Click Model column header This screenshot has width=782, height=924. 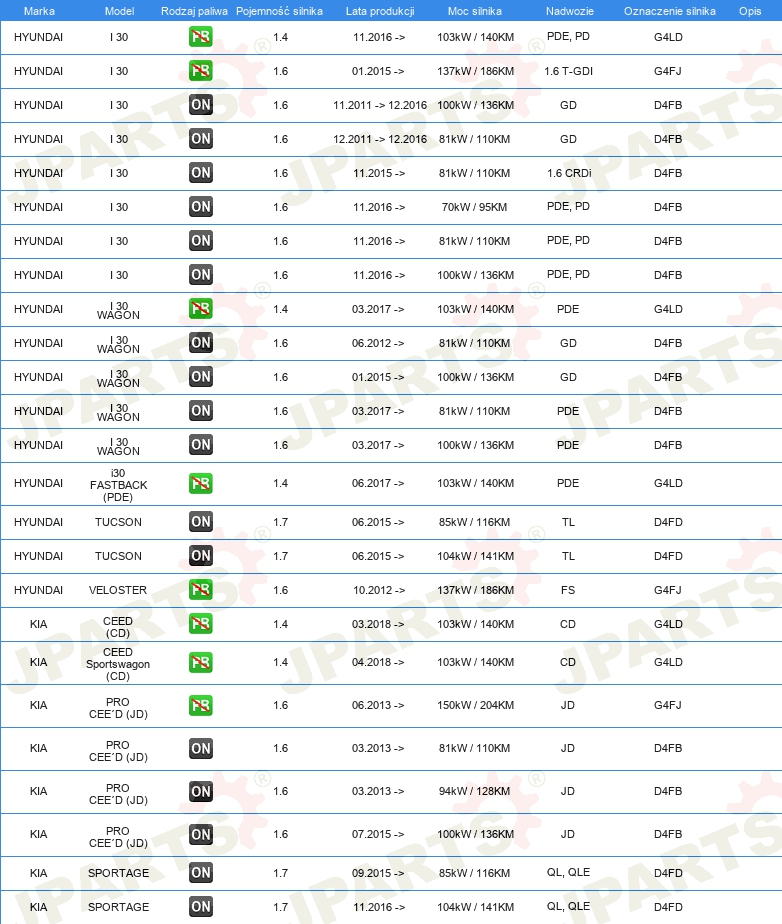pyautogui.click(x=119, y=11)
